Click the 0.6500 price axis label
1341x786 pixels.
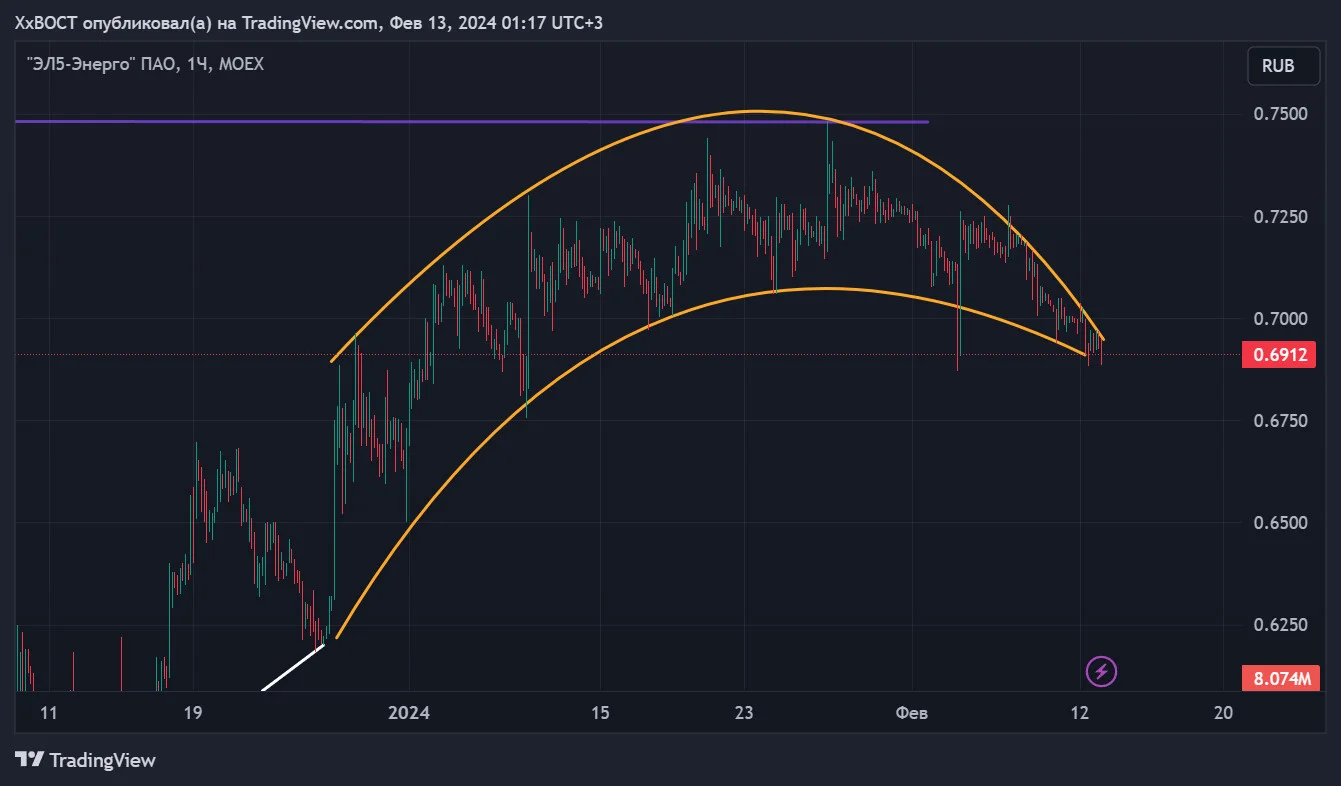(1280, 523)
